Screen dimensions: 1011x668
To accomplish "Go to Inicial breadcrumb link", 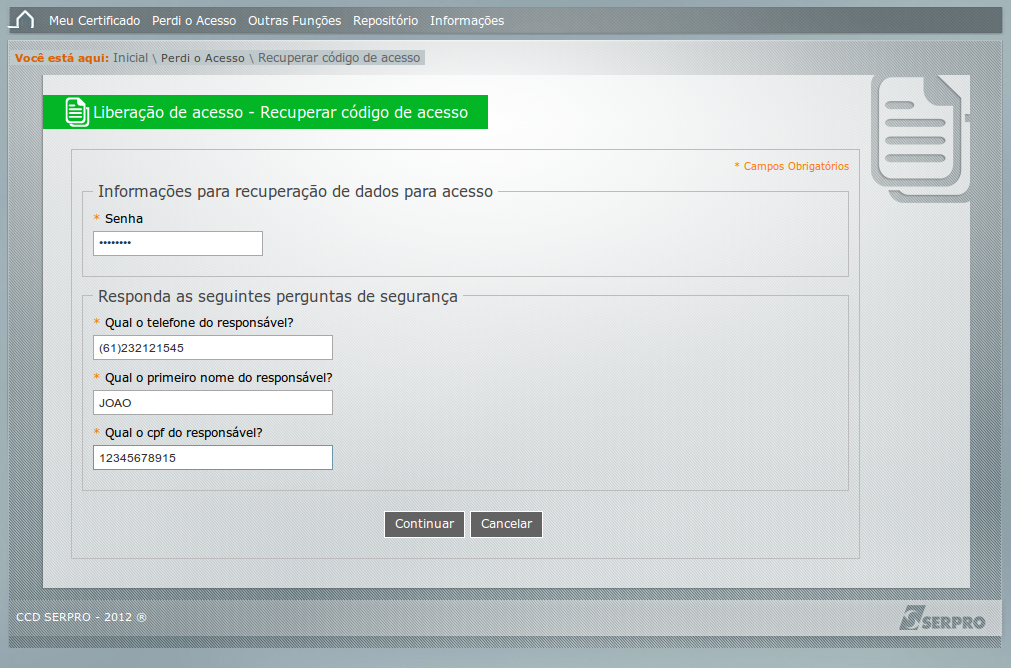I will click(130, 58).
